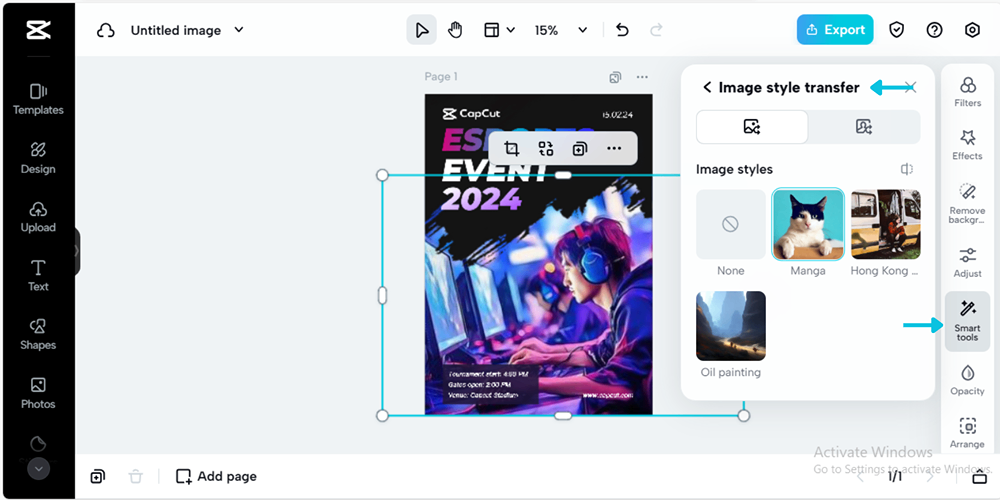Click the Page 1 label

[441, 77]
